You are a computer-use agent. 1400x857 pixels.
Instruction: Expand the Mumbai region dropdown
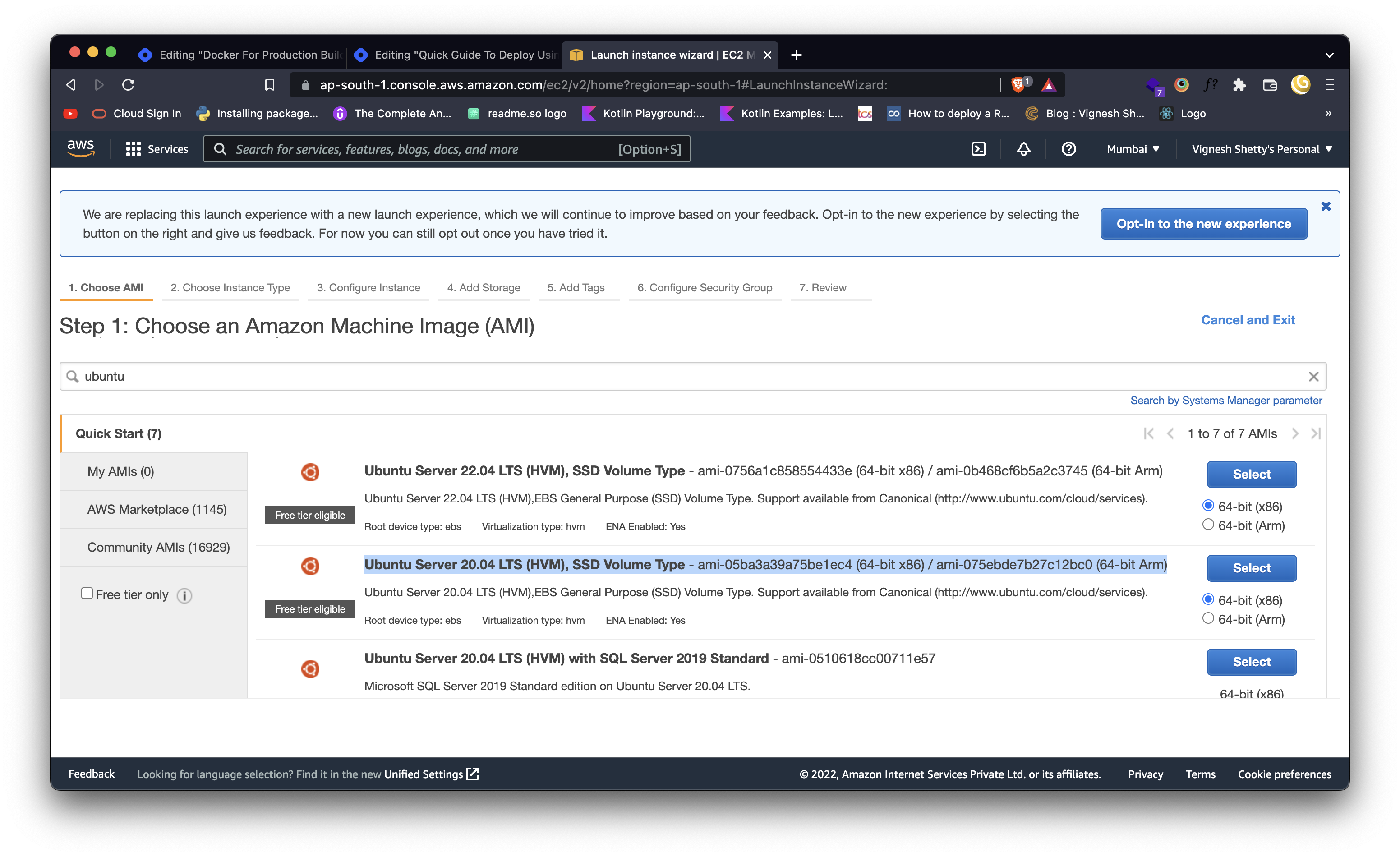[1133, 149]
